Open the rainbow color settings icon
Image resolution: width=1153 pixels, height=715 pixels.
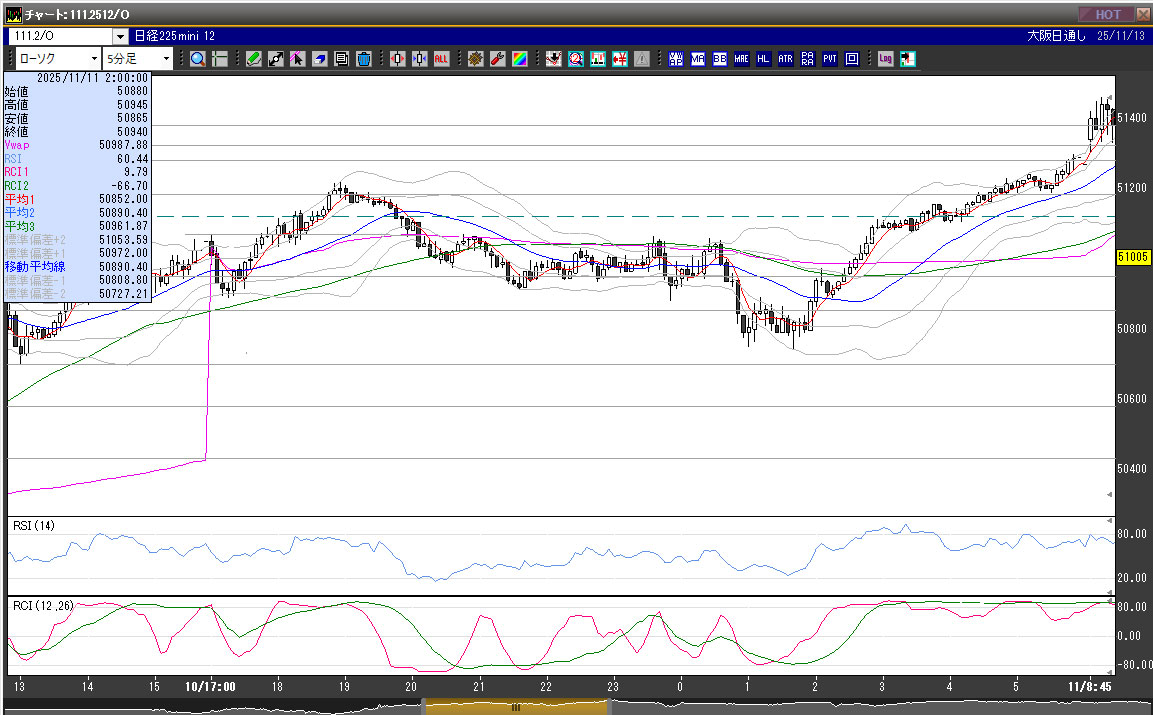[x=519, y=59]
